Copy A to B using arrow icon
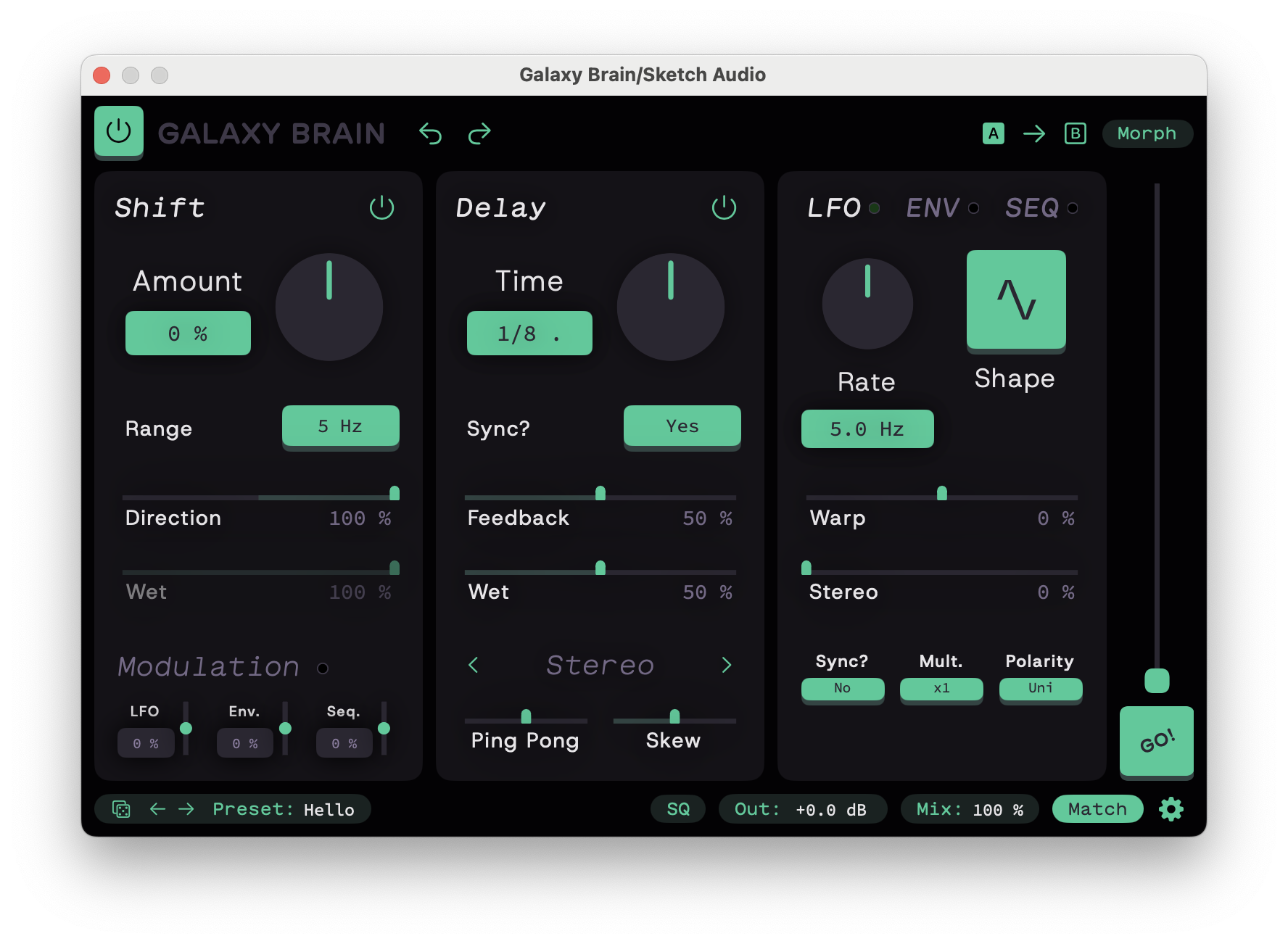Image resolution: width=1288 pixels, height=944 pixels. [1034, 133]
